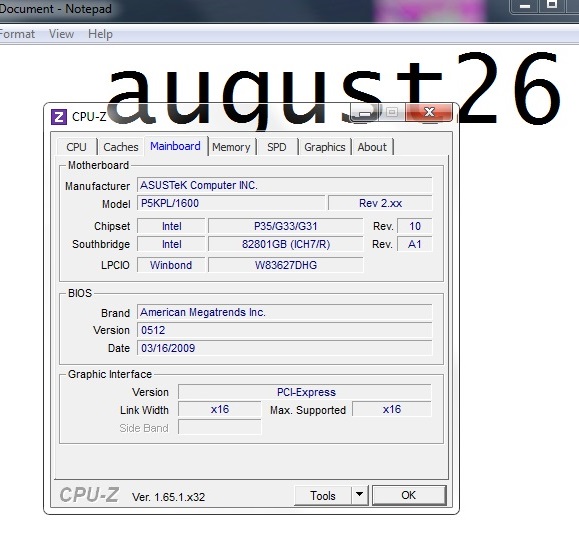Viewport: 579px width, 536px height.
Task: Close the CPU-Z window
Action: [429, 112]
